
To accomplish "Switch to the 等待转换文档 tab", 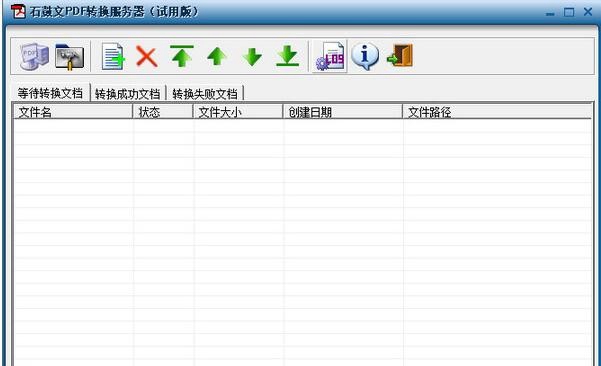I will click(x=50, y=93).
